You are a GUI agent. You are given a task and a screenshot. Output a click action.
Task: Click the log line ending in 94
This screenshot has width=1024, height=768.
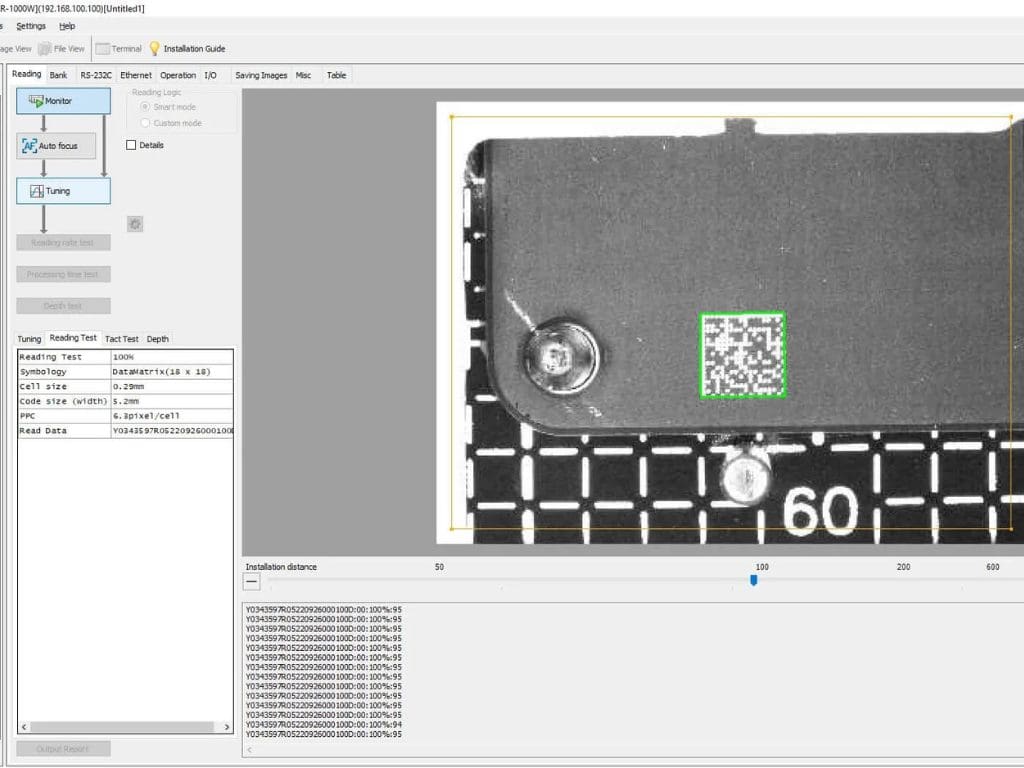coord(324,725)
